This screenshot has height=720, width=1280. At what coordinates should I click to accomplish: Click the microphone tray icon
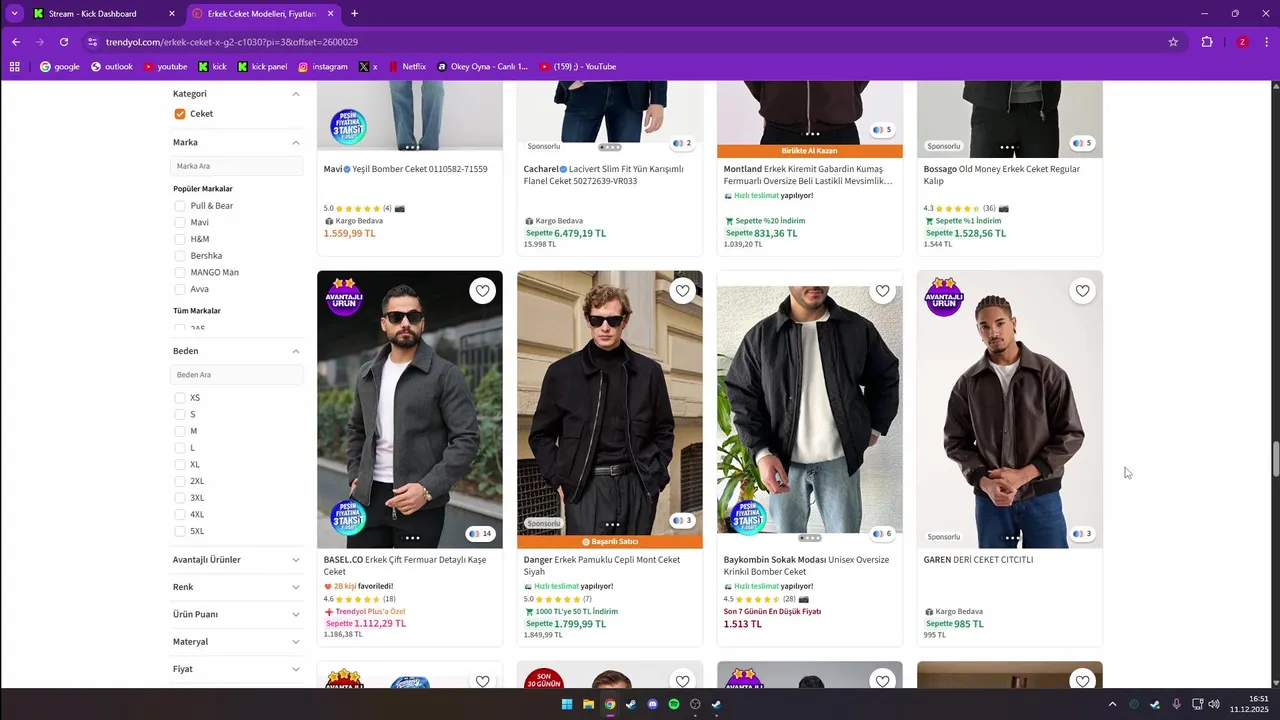click(x=1176, y=704)
